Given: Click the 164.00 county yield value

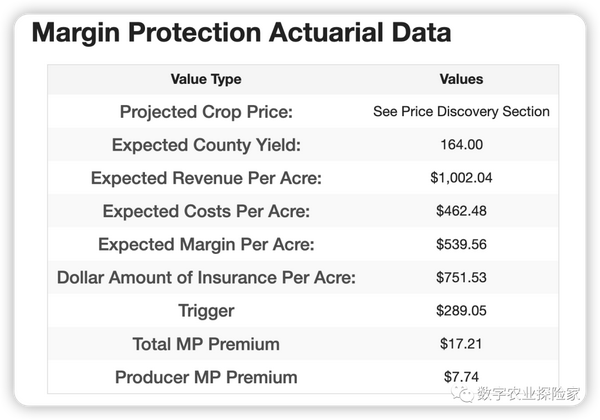Looking at the screenshot, I should click(461, 145).
